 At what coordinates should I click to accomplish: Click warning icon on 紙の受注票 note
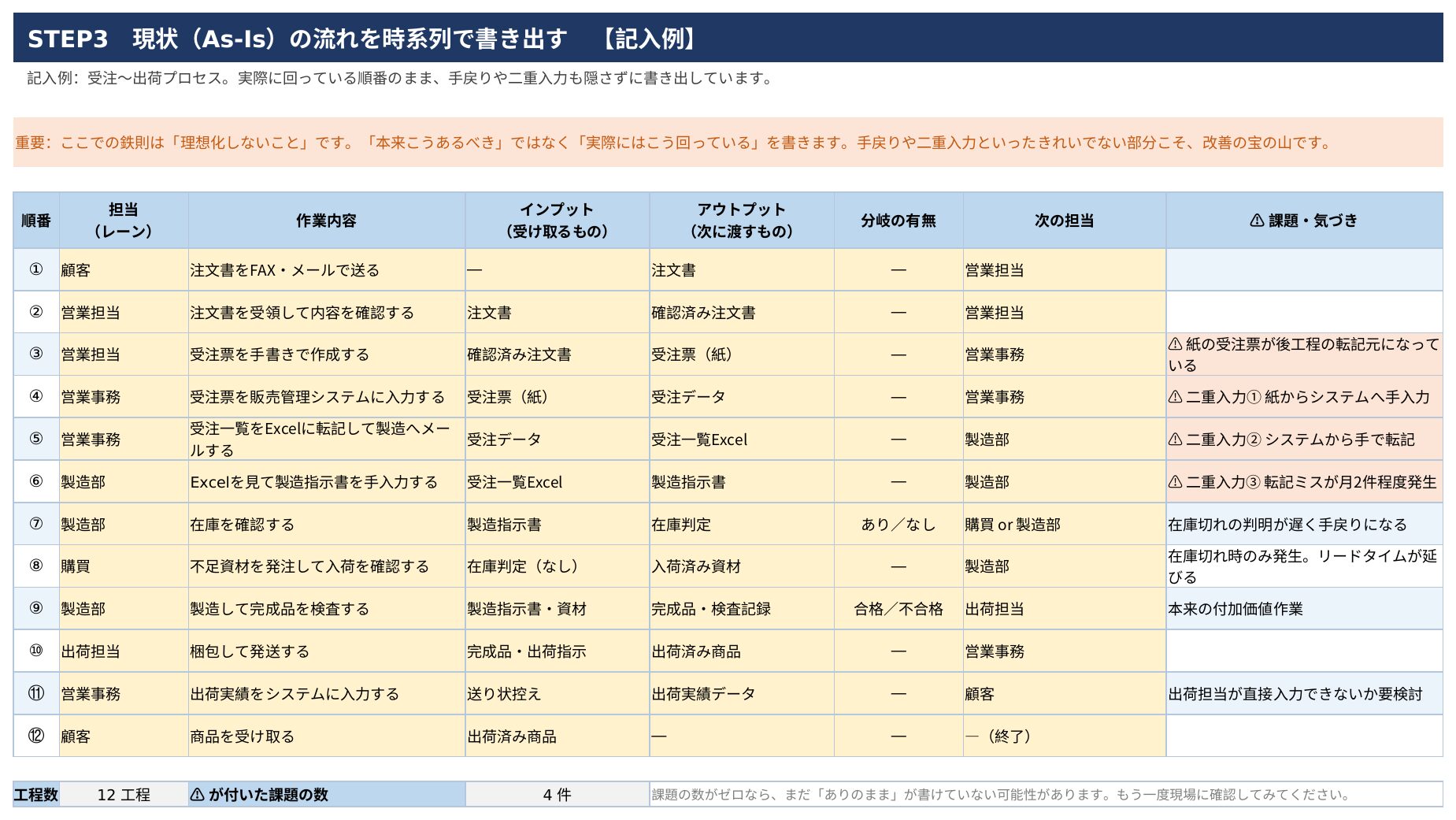point(1175,343)
